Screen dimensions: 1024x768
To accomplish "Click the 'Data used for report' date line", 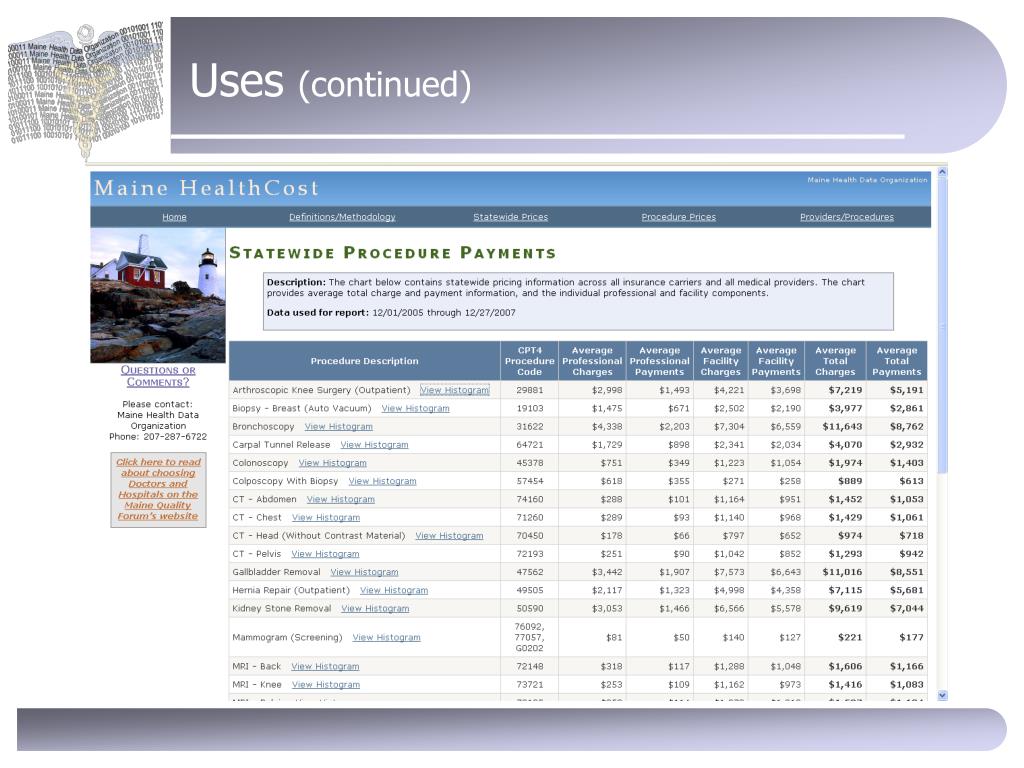I will pyautogui.click(x=391, y=313).
